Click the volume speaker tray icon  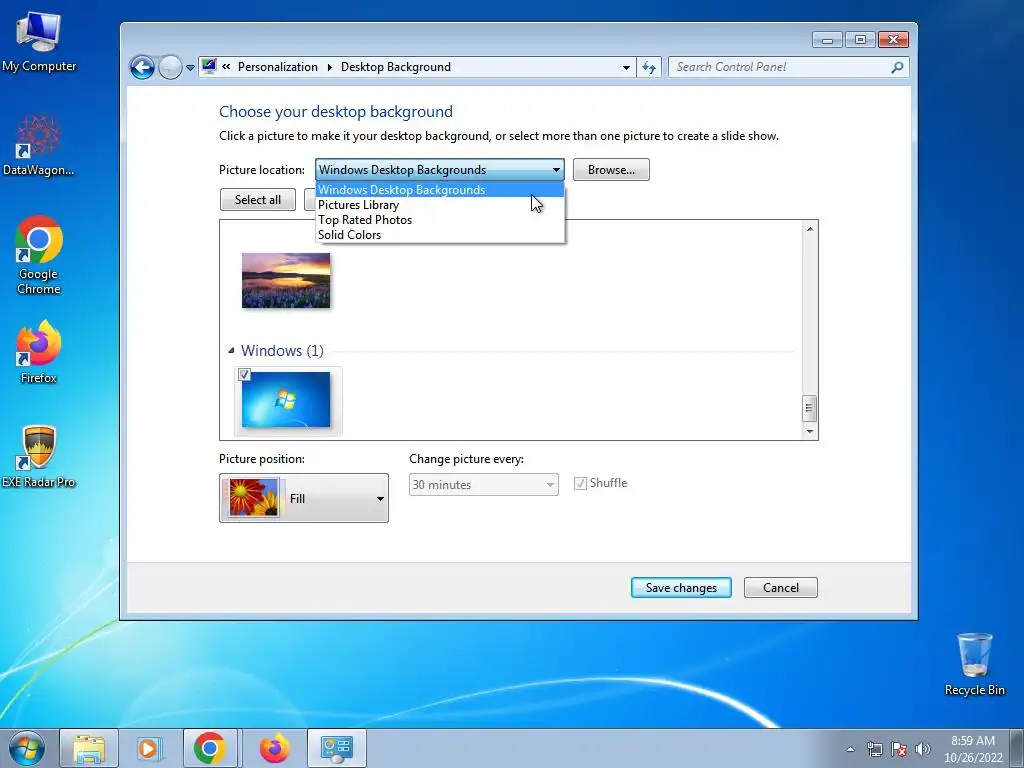922,749
